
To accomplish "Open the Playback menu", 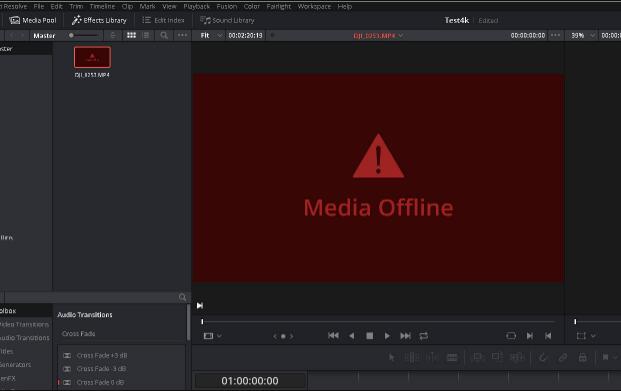I will (196, 6).
